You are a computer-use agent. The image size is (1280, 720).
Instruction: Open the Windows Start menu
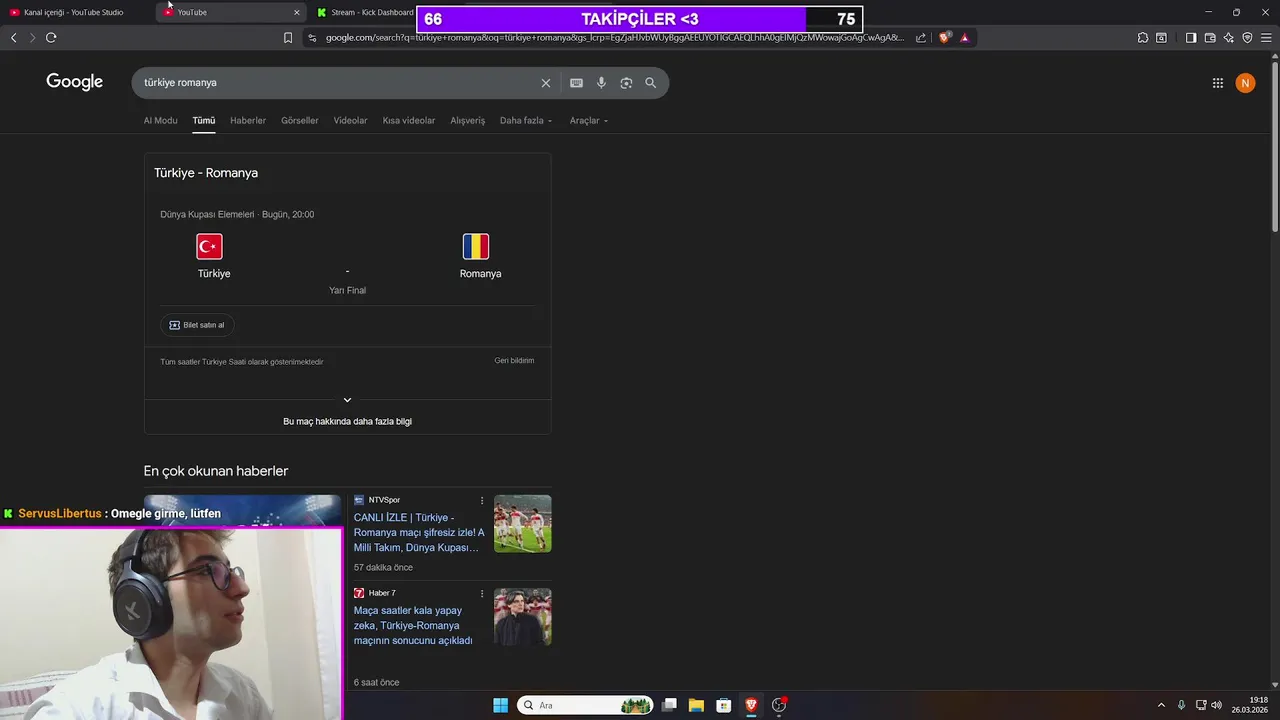[x=500, y=705]
